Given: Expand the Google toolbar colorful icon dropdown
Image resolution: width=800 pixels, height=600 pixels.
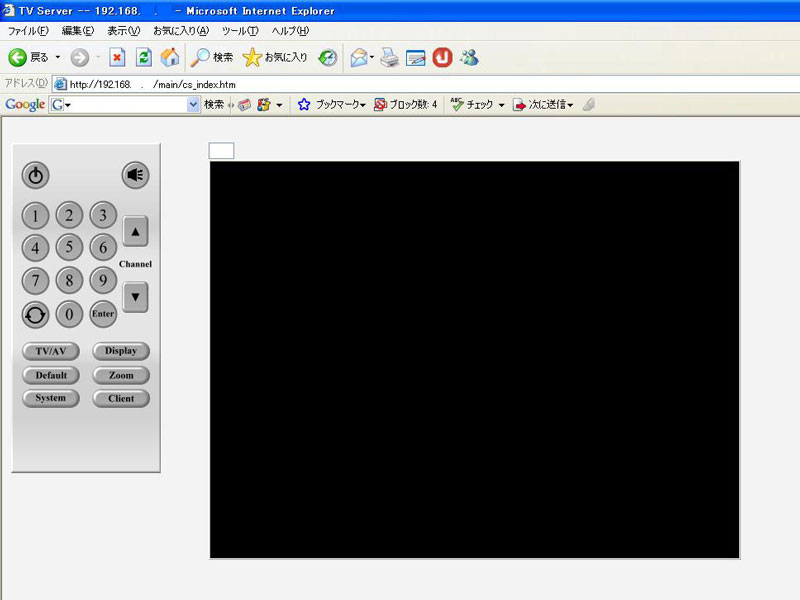Looking at the screenshot, I should tap(279, 105).
